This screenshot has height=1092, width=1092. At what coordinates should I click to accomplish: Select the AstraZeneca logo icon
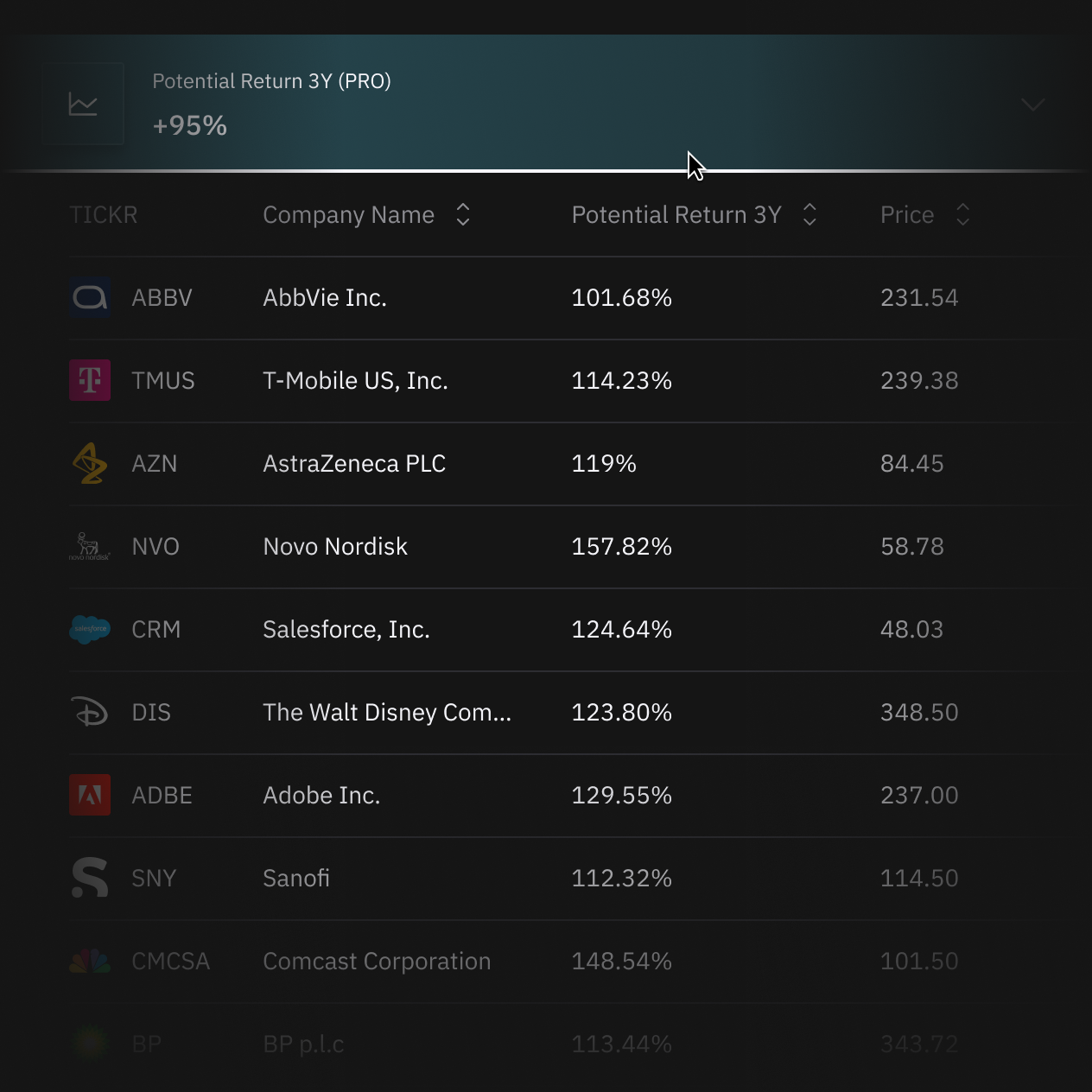(x=89, y=463)
